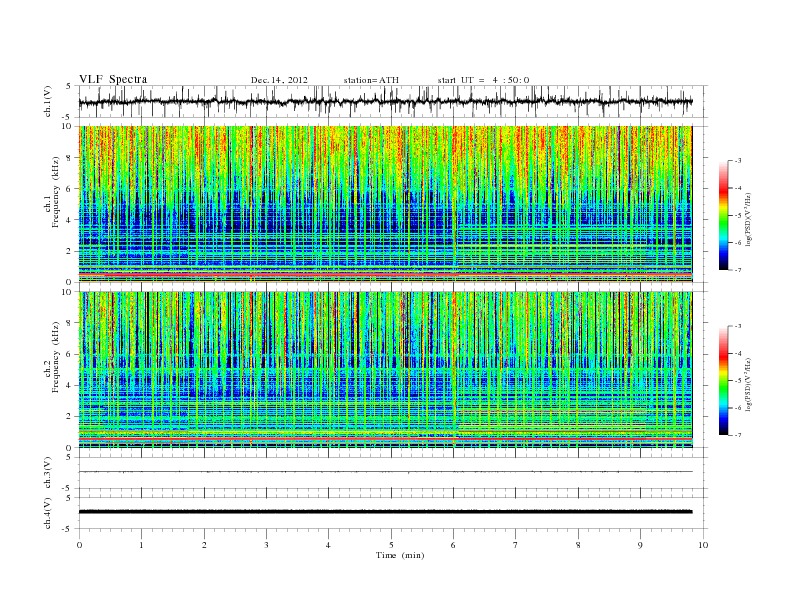The height and width of the screenshot is (612, 792).
Task: Click the ch.1 voltage waveform trace
Action: 385,102
